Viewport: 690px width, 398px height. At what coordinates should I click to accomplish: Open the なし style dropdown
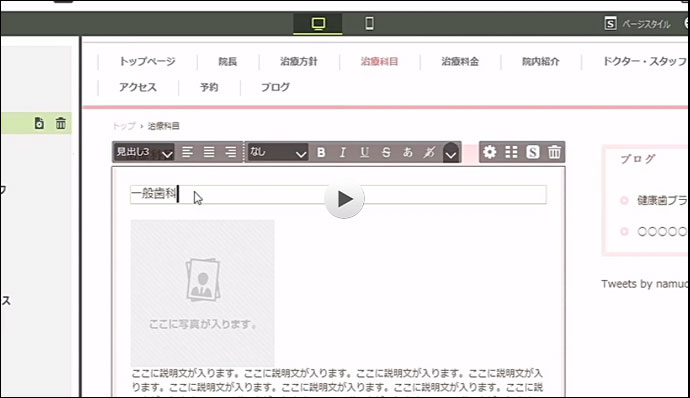point(277,152)
